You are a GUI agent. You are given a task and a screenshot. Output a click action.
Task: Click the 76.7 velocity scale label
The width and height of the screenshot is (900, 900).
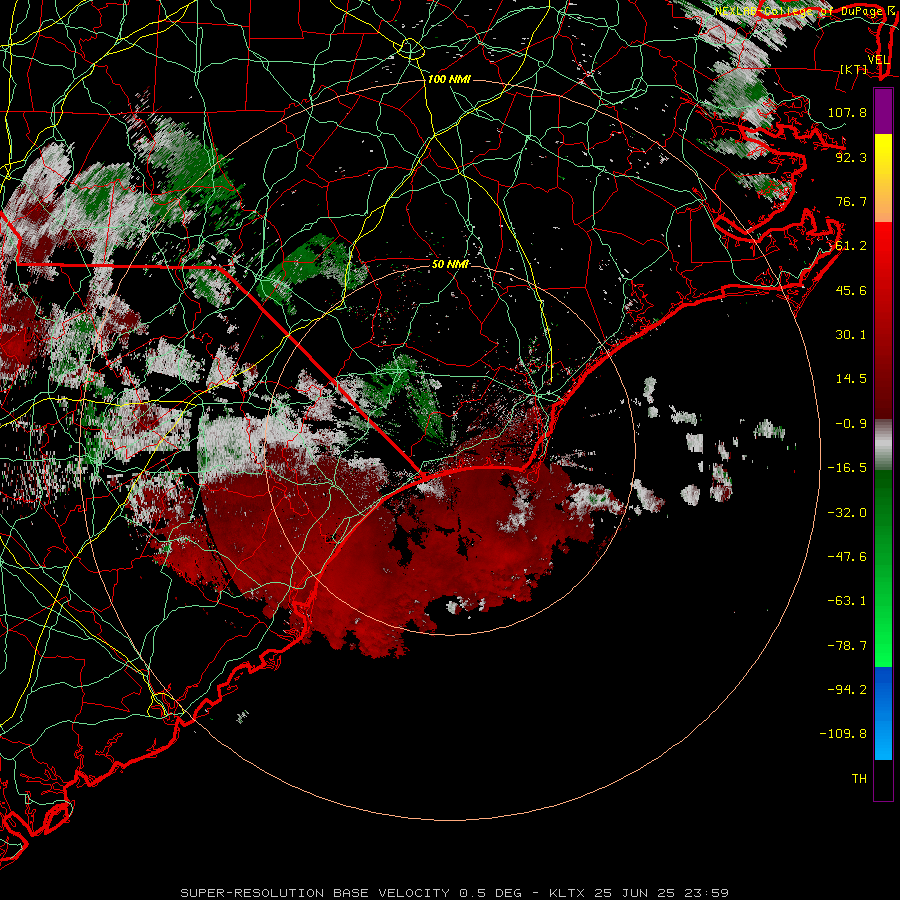click(851, 201)
